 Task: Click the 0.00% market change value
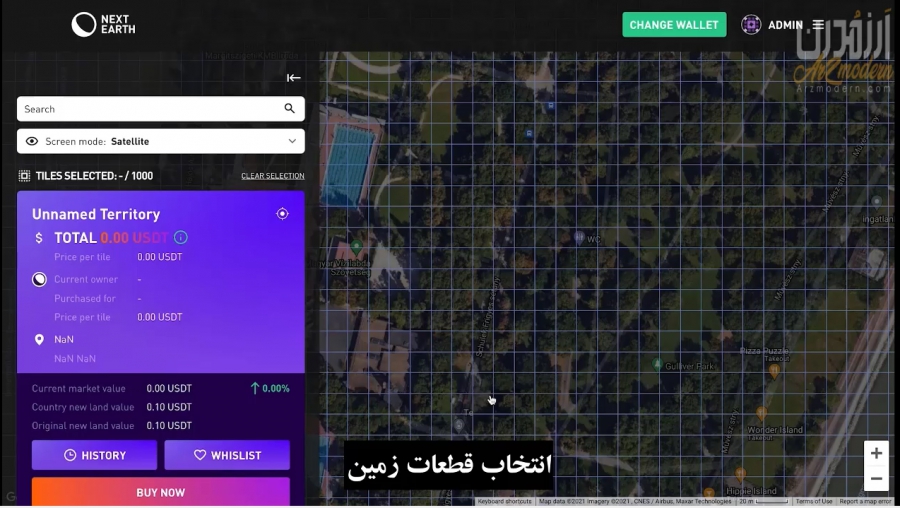coord(276,389)
